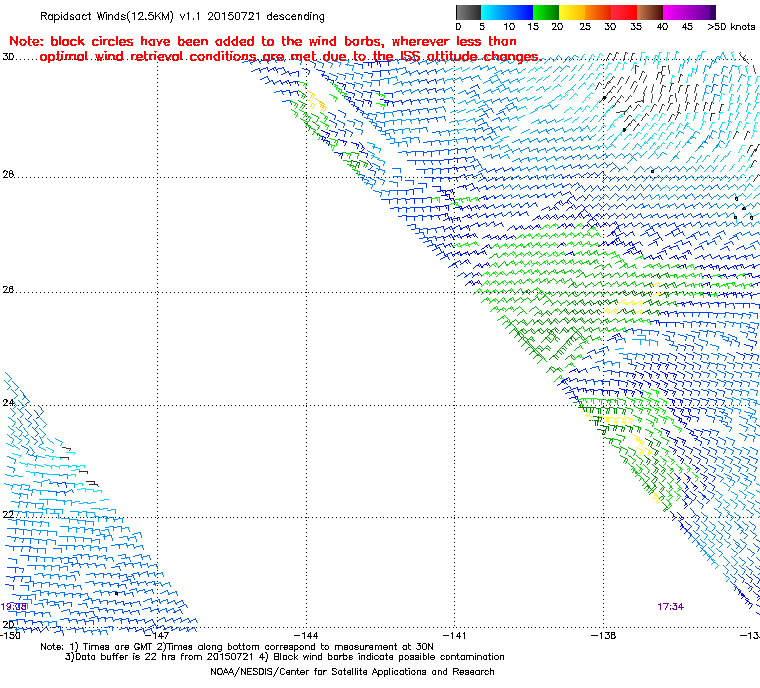Click the '>50 knots' legend label
The image size is (760, 688).
point(731,27)
